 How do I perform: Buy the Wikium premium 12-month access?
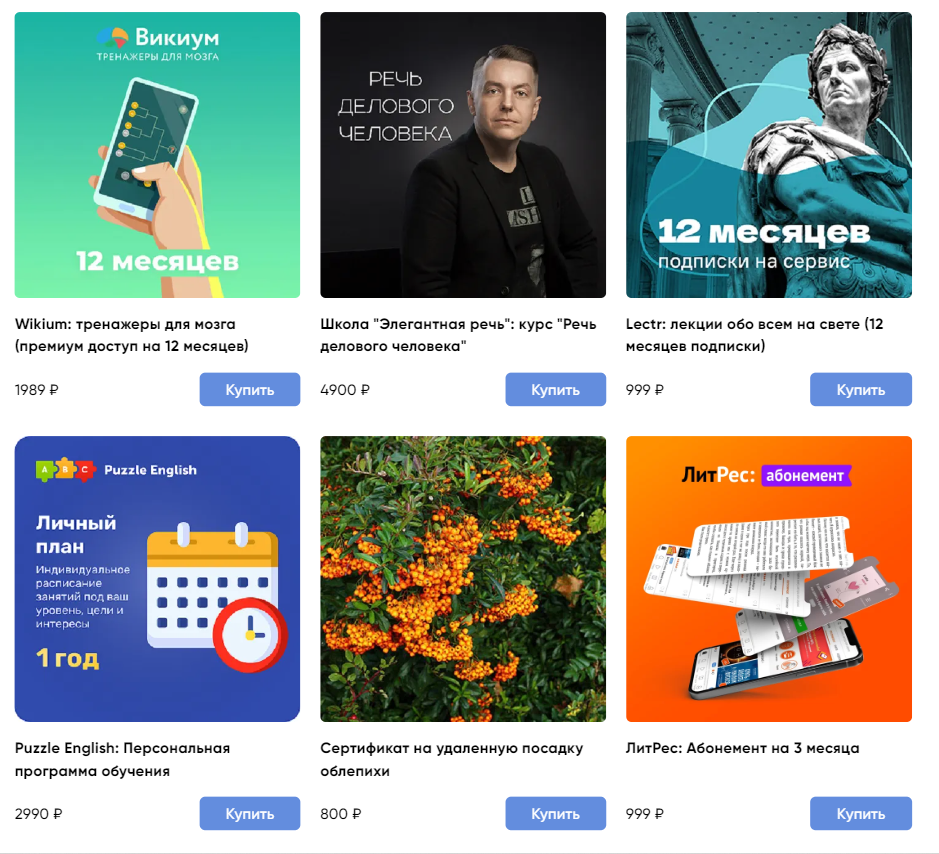[250, 389]
